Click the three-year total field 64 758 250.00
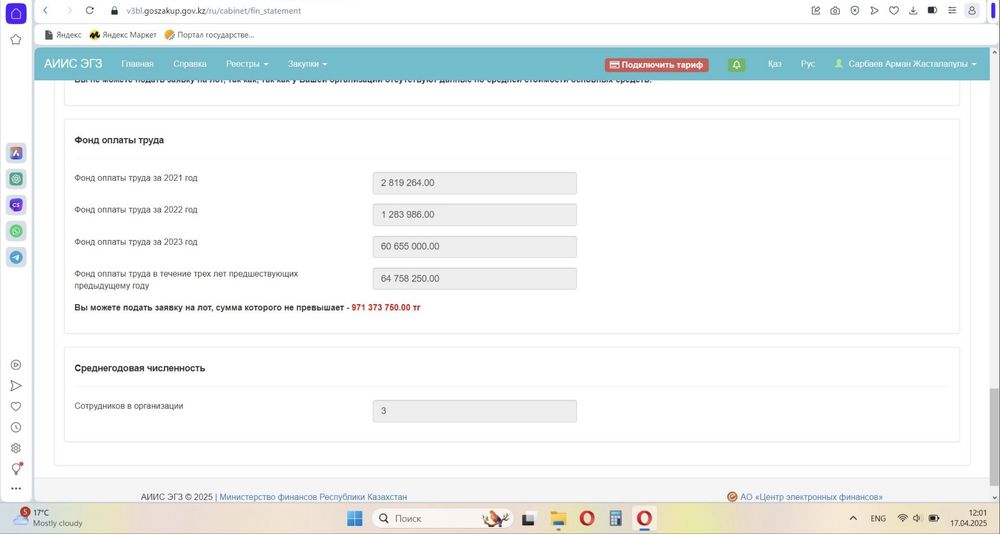1000x534 pixels. 474,279
